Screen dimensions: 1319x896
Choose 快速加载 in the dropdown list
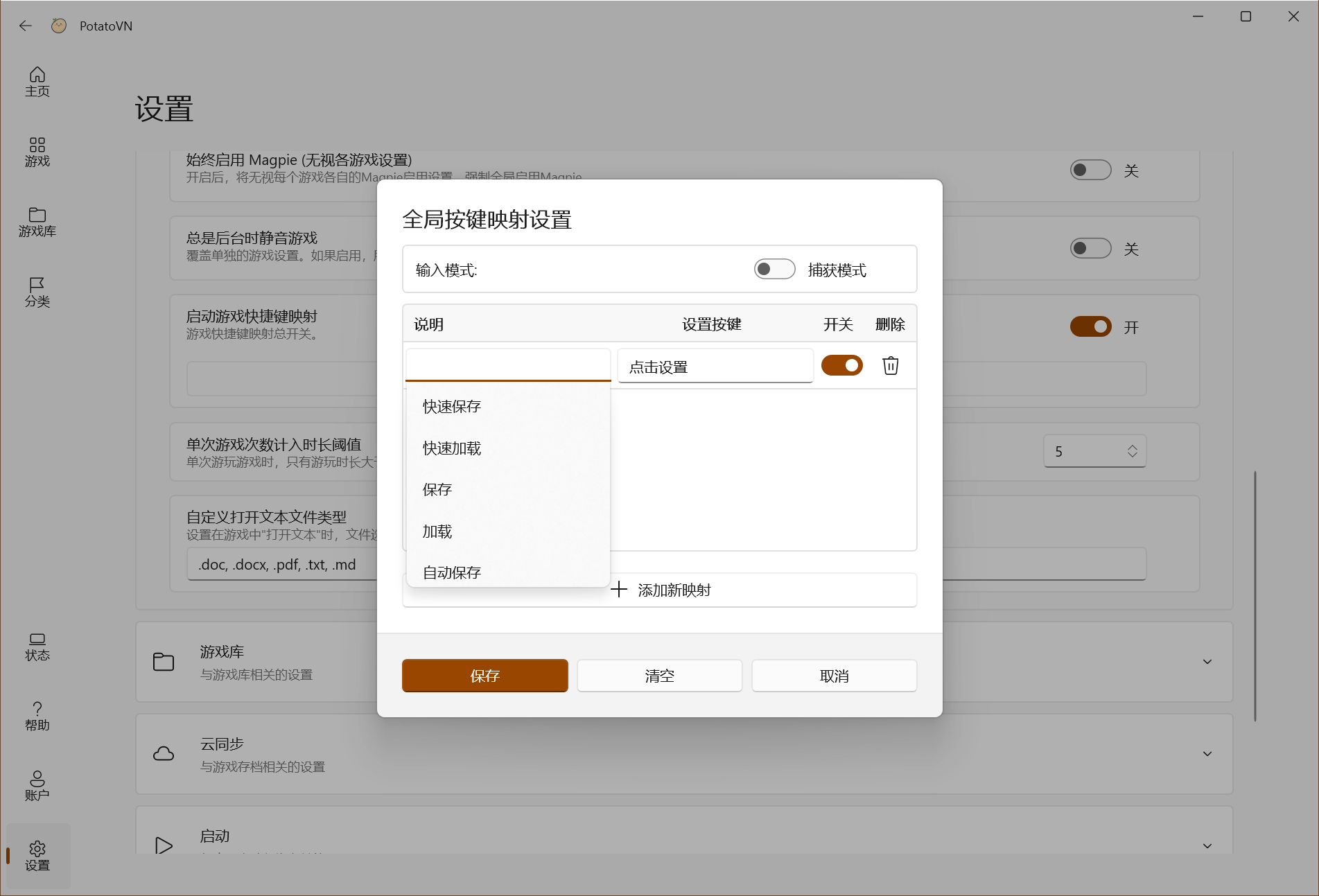click(452, 448)
